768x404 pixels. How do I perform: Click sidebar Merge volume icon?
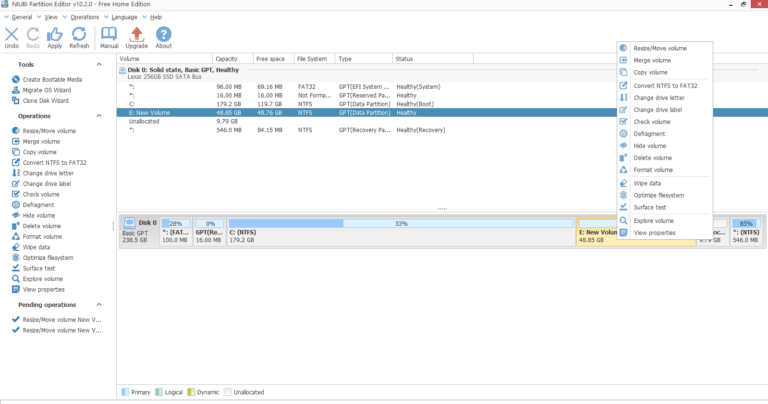(16, 142)
